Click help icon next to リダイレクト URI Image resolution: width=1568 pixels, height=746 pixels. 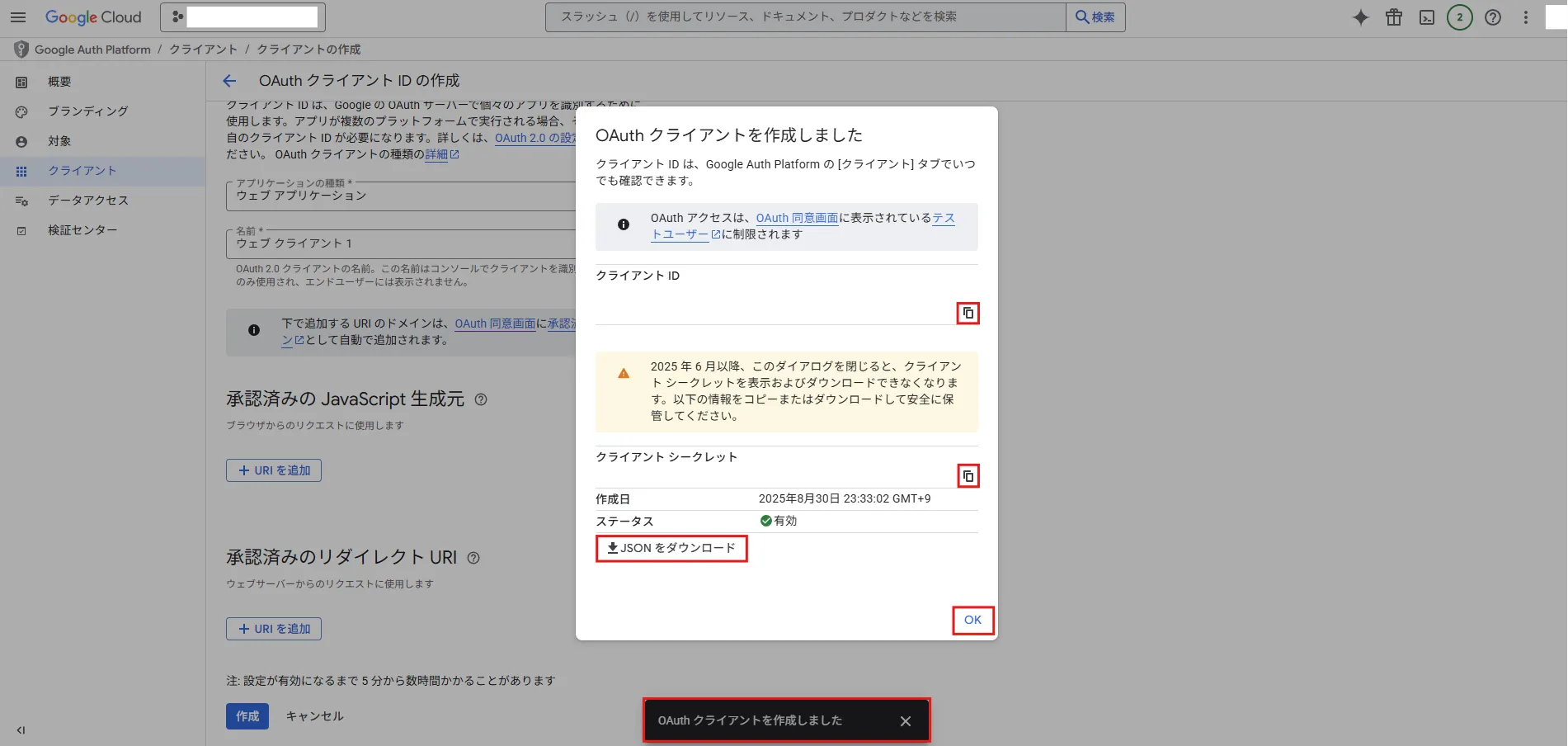[473, 558]
